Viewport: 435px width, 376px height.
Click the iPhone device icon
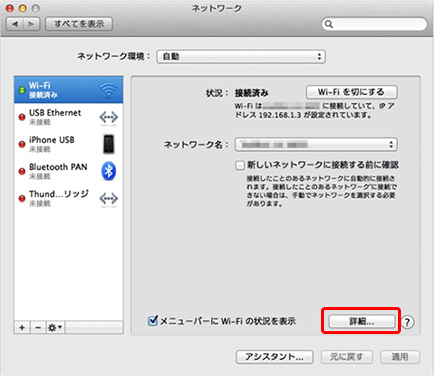pos(109,144)
